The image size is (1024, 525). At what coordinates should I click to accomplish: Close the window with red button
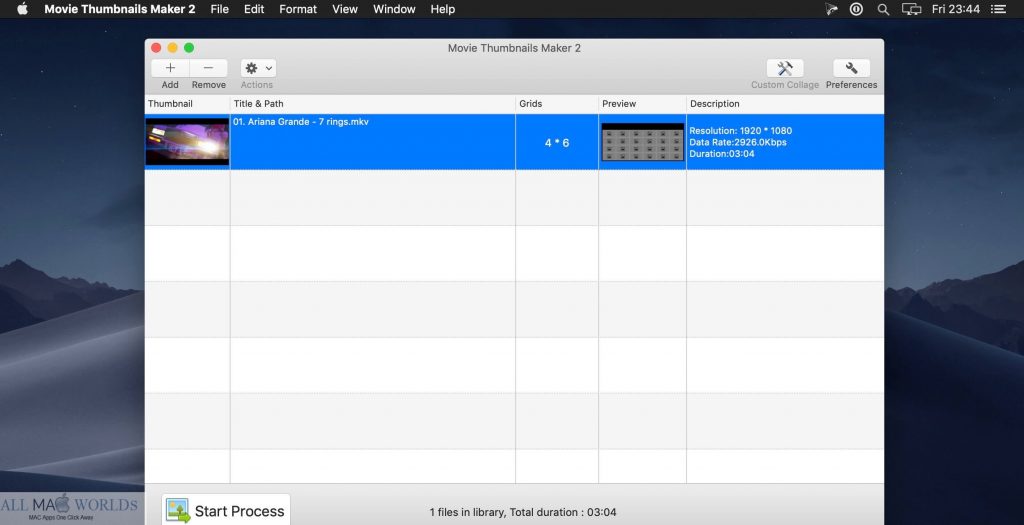coord(156,48)
